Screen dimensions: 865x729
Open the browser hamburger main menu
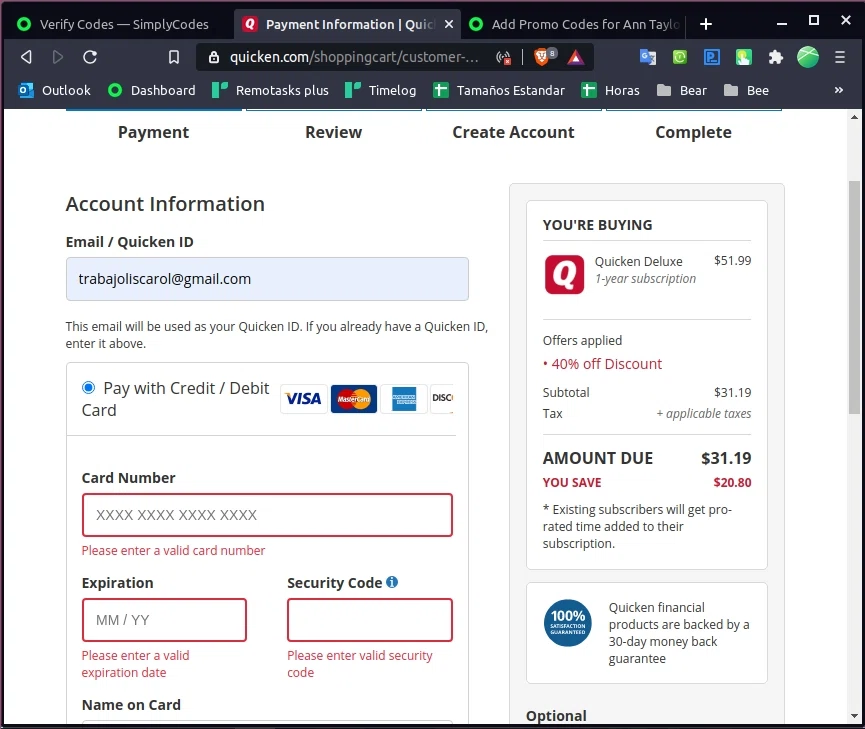coord(840,57)
